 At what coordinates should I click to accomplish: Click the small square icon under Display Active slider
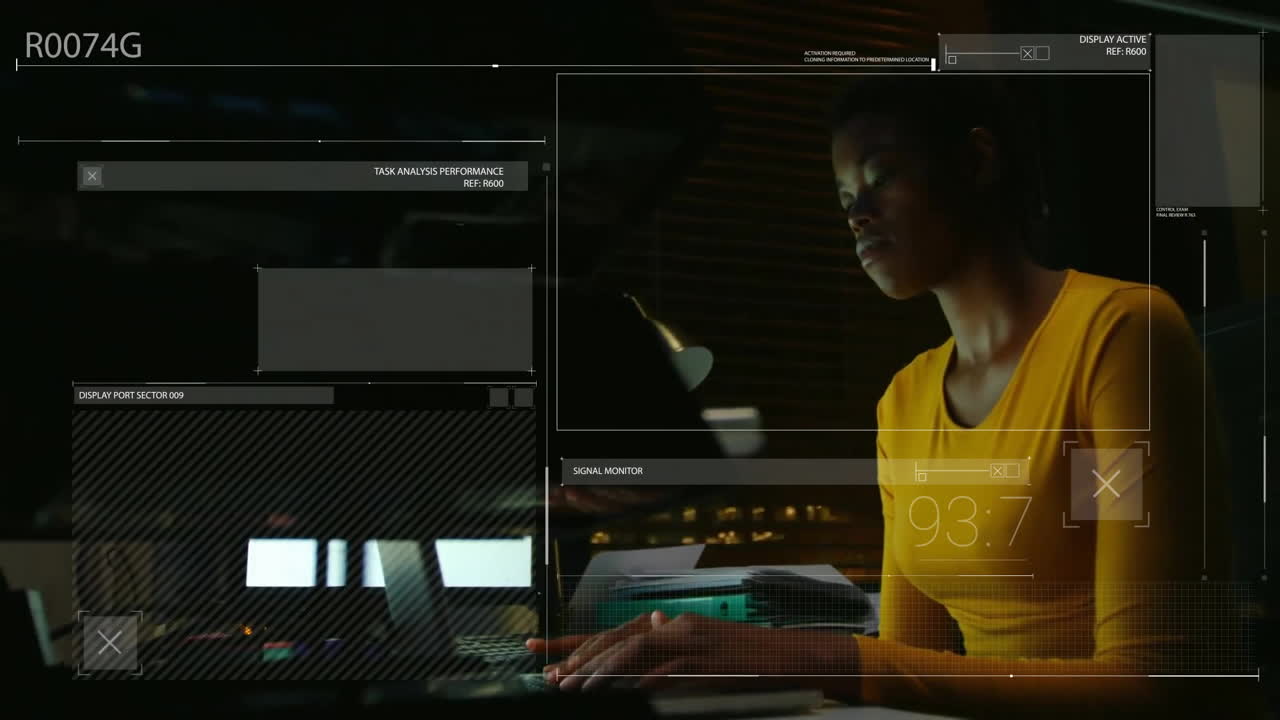click(952, 60)
